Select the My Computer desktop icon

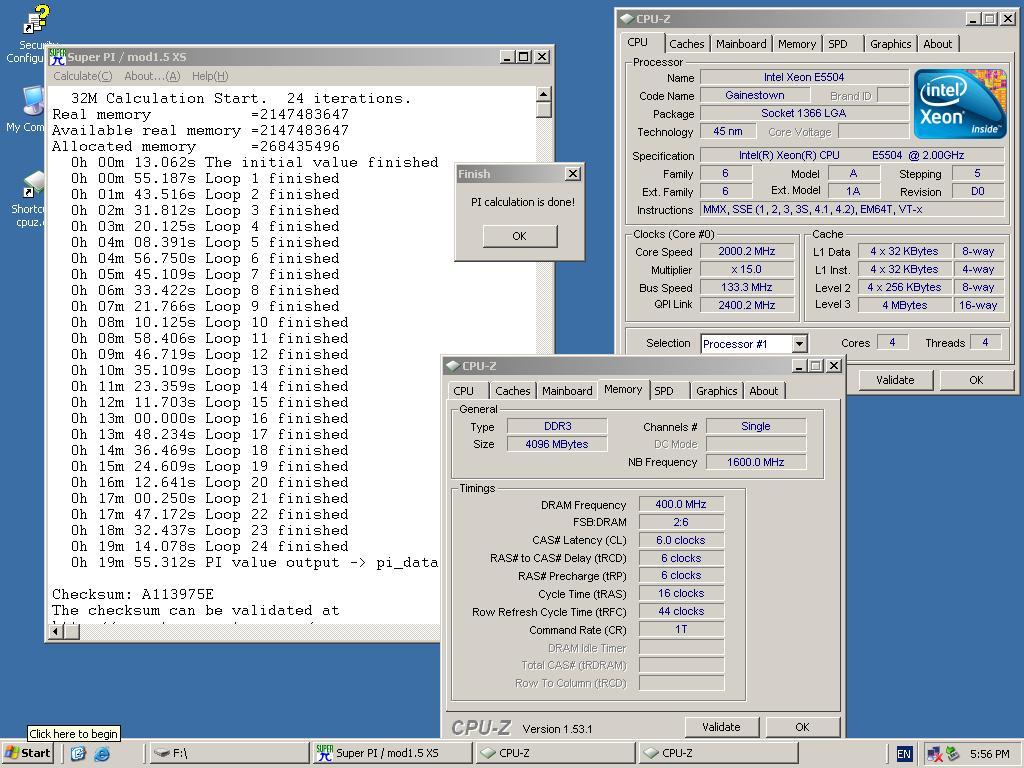33,101
